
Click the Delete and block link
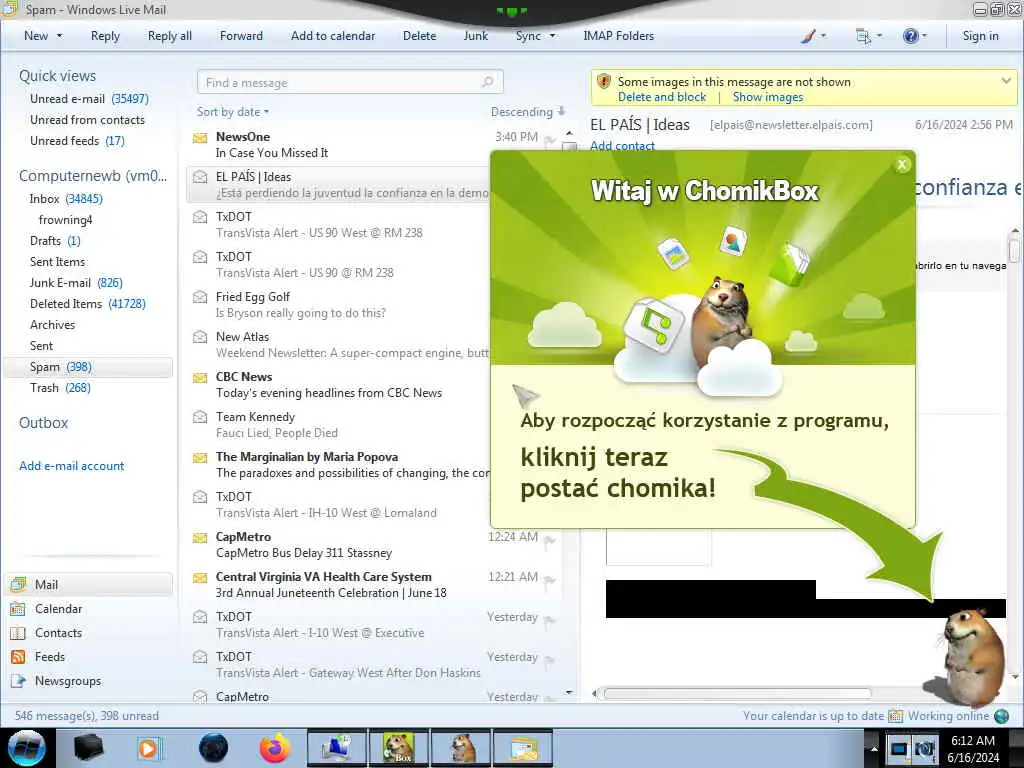(662, 97)
